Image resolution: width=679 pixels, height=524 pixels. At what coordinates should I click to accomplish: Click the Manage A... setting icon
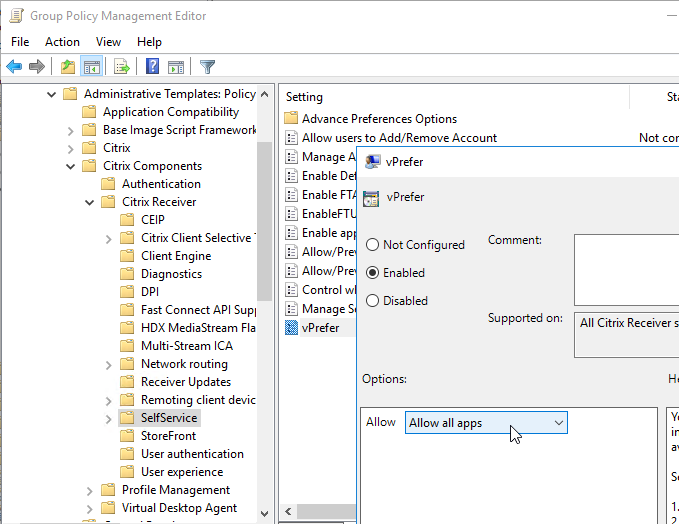[291, 157]
